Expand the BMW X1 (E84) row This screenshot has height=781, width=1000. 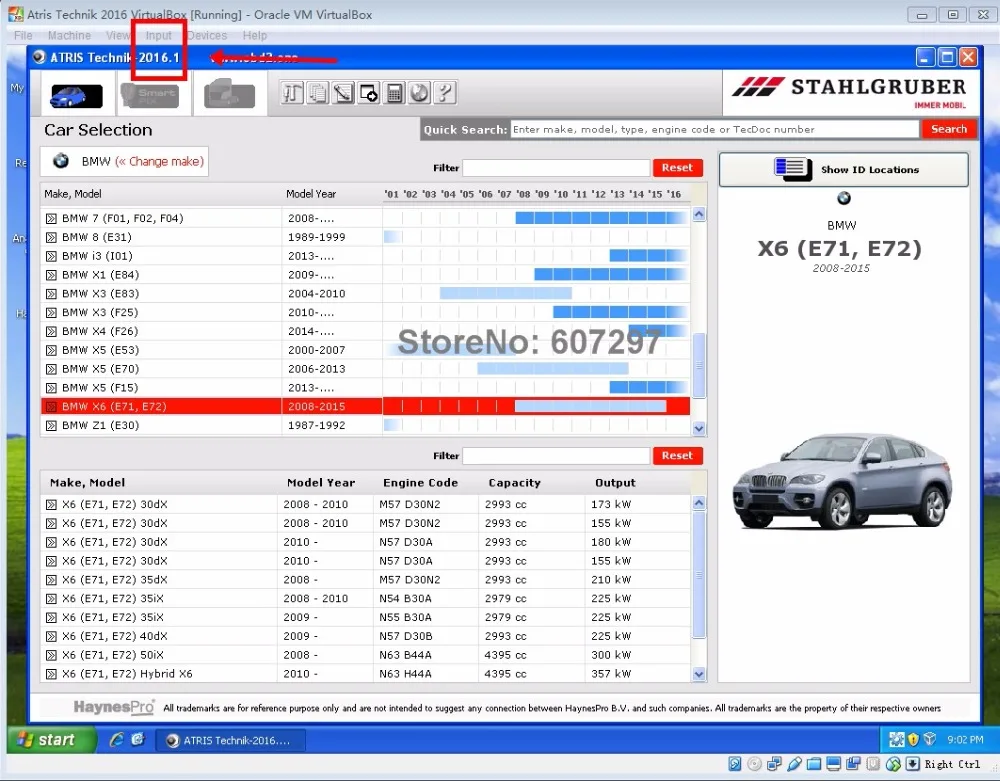pyautogui.click(x=51, y=275)
